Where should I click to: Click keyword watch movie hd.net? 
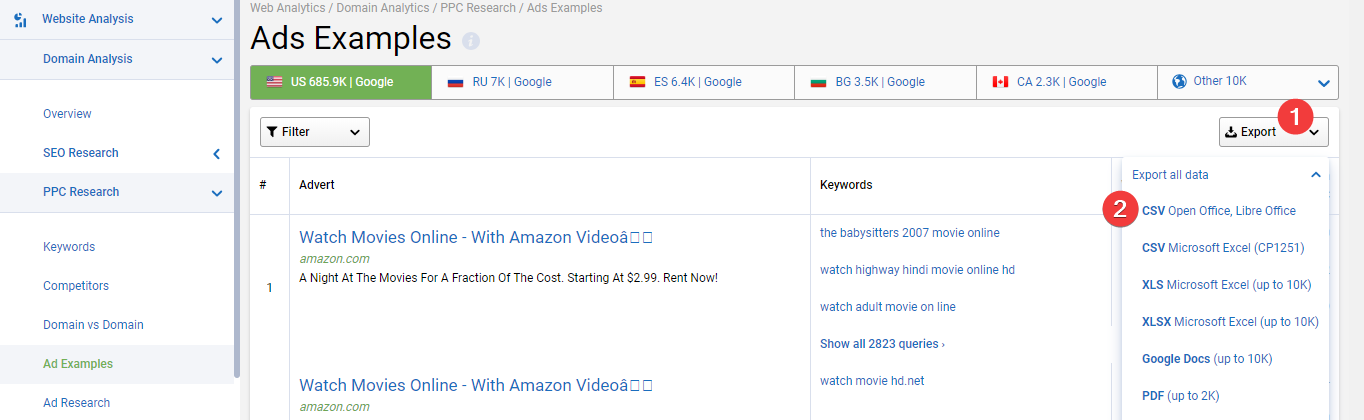pos(872,380)
